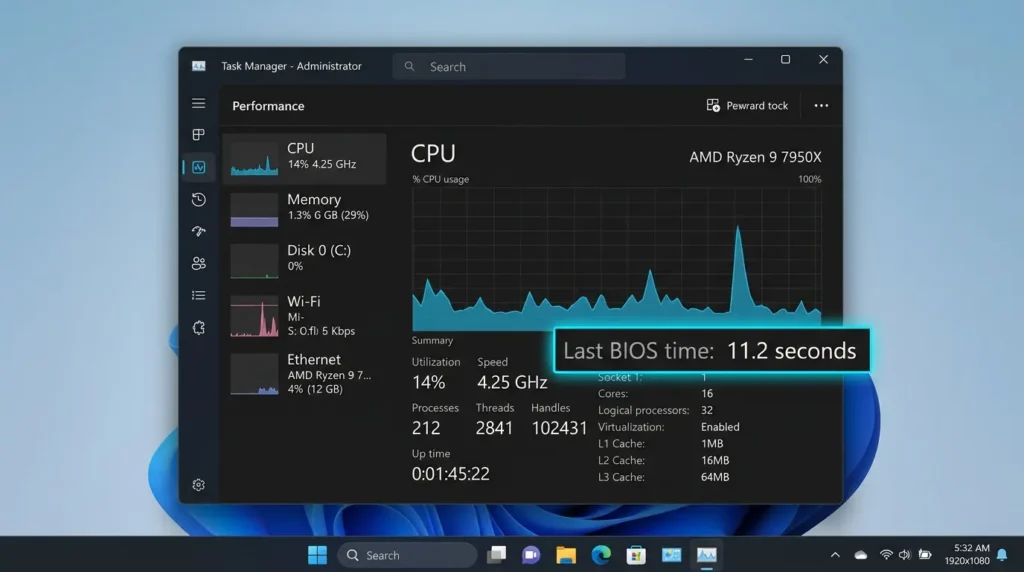Open File Explorer from the taskbar
Screen dimensions: 1024x572
pos(566,555)
